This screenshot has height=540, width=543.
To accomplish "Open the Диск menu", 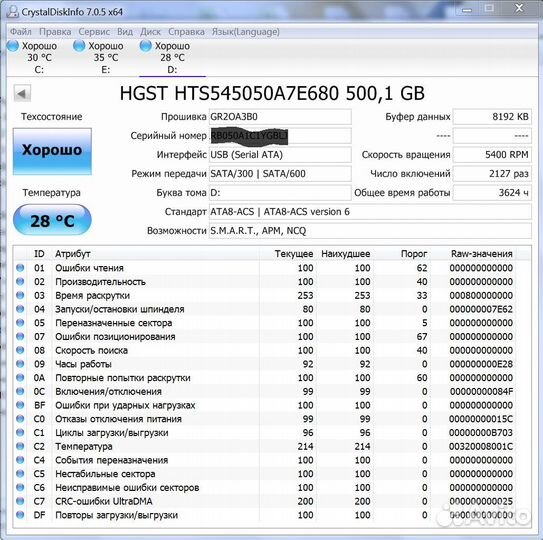I will pos(150,32).
